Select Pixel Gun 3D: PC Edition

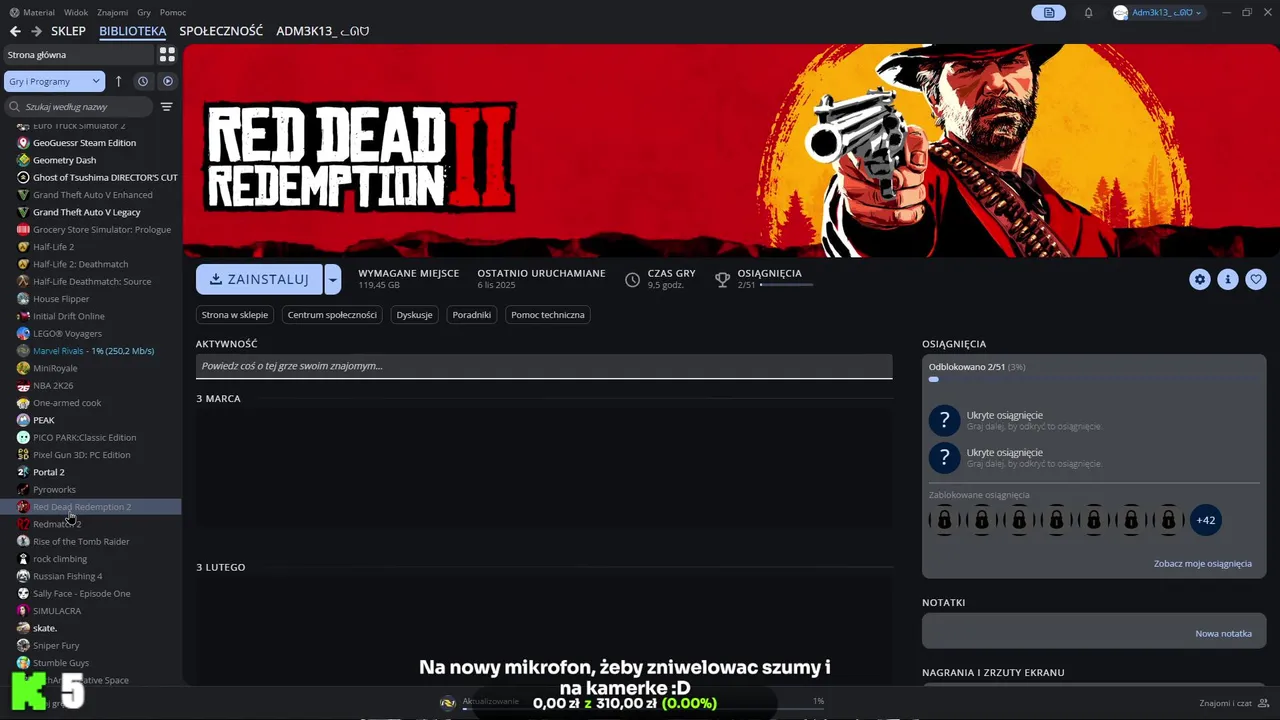point(91,455)
